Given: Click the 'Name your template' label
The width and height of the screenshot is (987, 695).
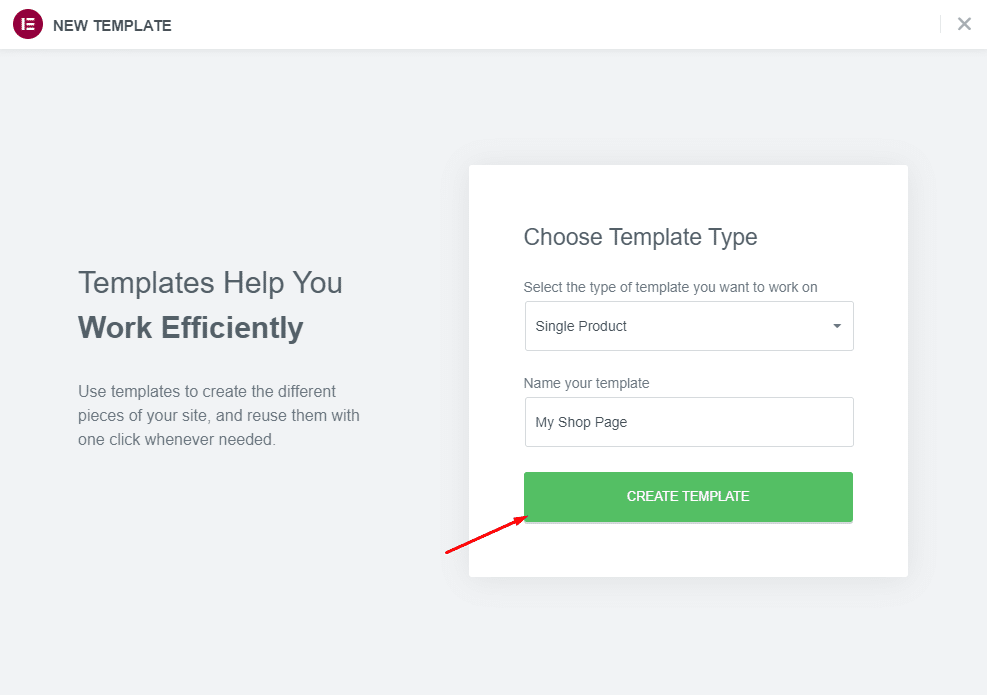Looking at the screenshot, I should [x=586, y=383].
